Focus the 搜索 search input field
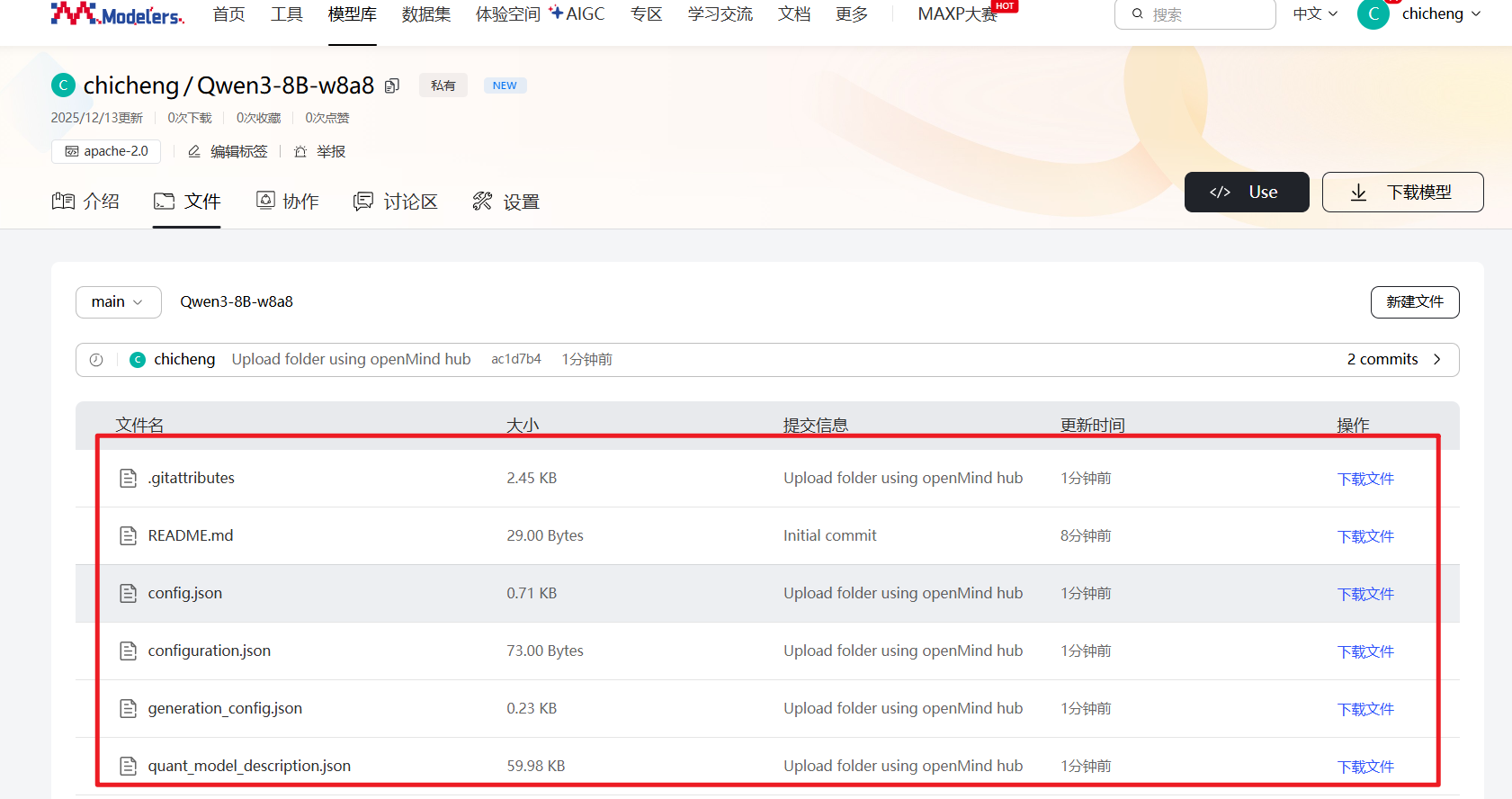 point(1195,13)
